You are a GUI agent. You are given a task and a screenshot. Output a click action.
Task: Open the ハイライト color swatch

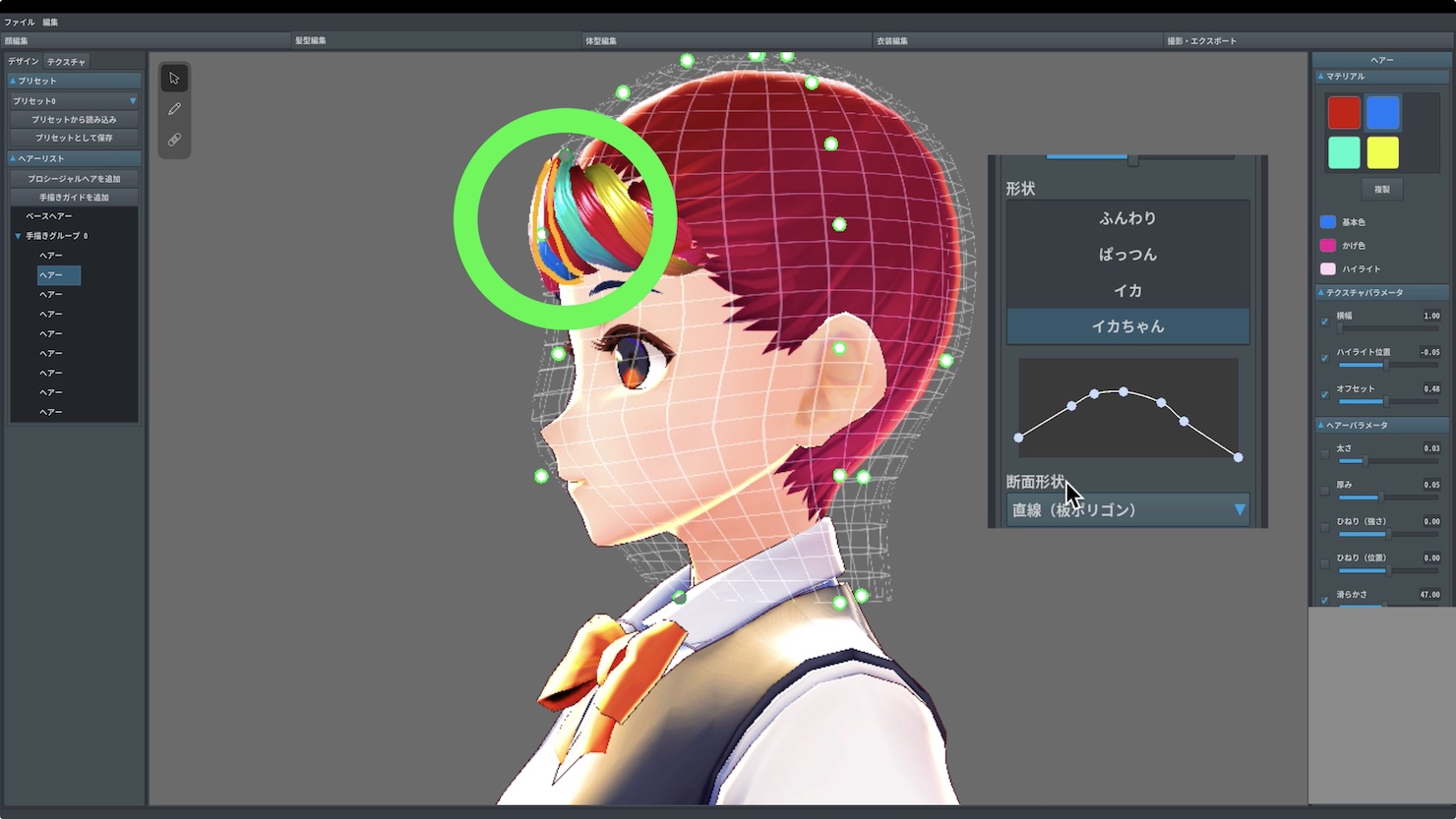coord(1328,268)
